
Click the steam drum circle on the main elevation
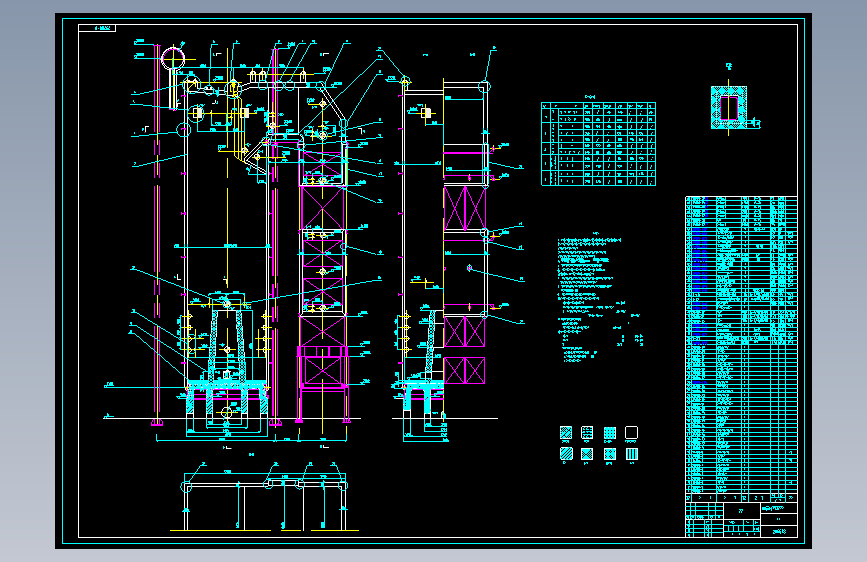point(173,59)
